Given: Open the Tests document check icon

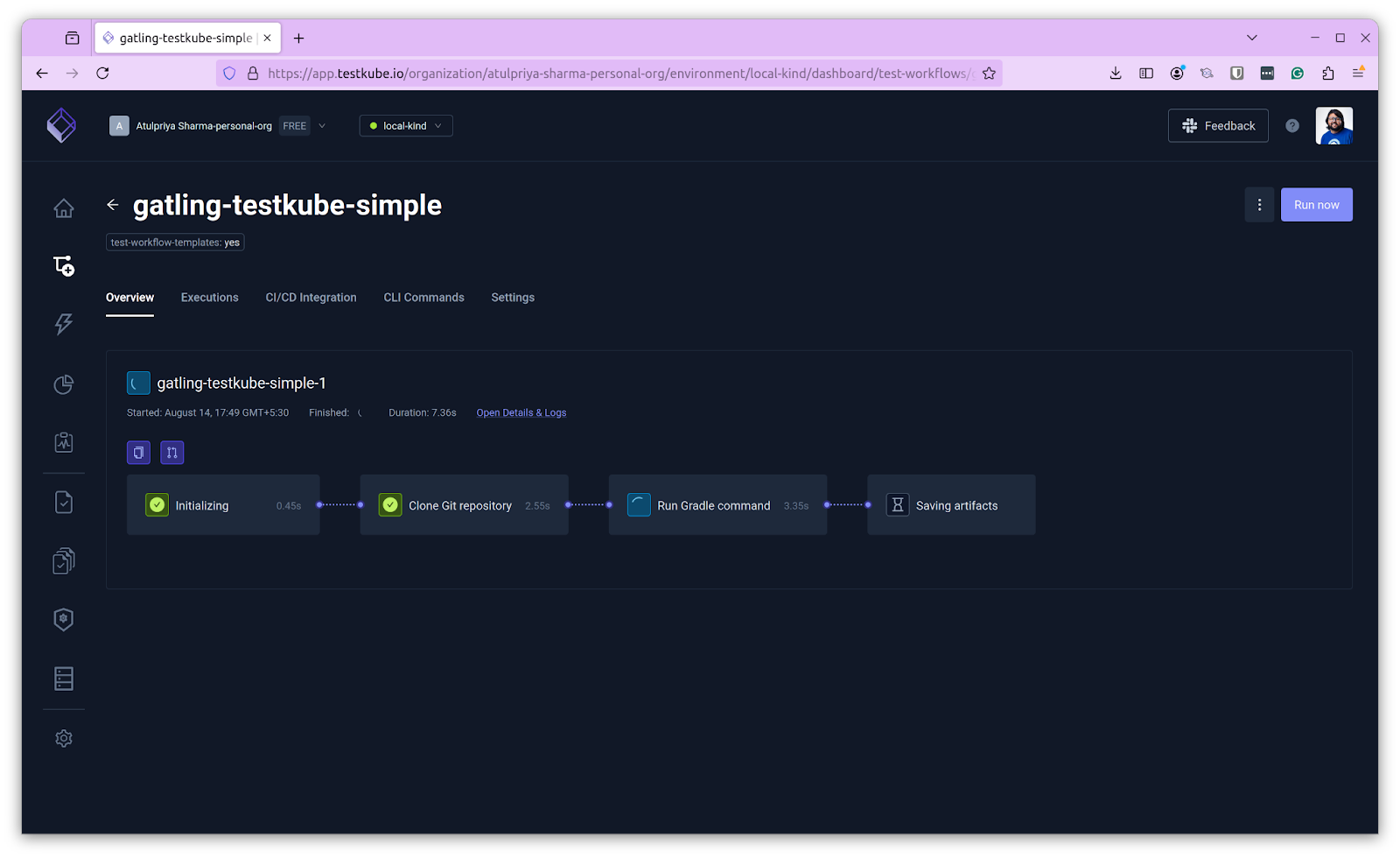Looking at the screenshot, I should [x=64, y=502].
